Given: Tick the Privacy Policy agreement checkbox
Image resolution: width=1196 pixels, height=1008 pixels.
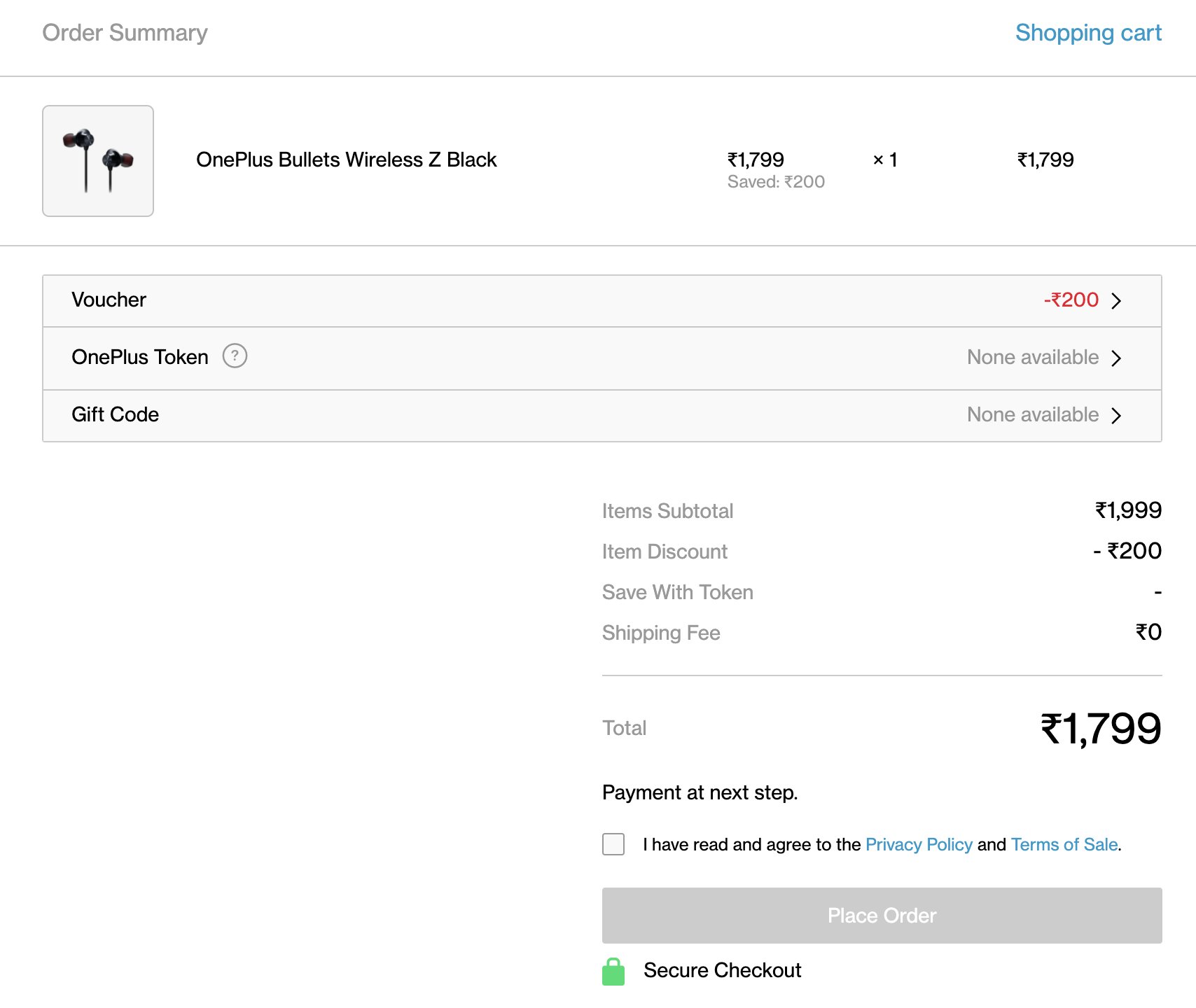Looking at the screenshot, I should [x=613, y=844].
